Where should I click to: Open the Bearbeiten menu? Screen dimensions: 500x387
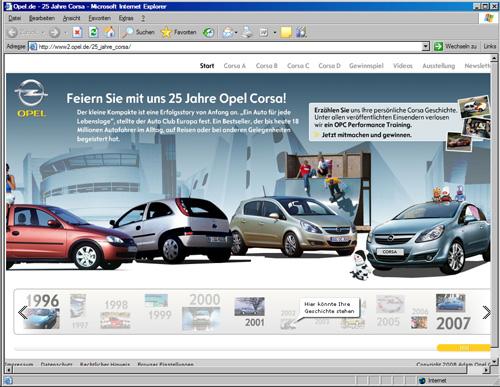pos(42,18)
